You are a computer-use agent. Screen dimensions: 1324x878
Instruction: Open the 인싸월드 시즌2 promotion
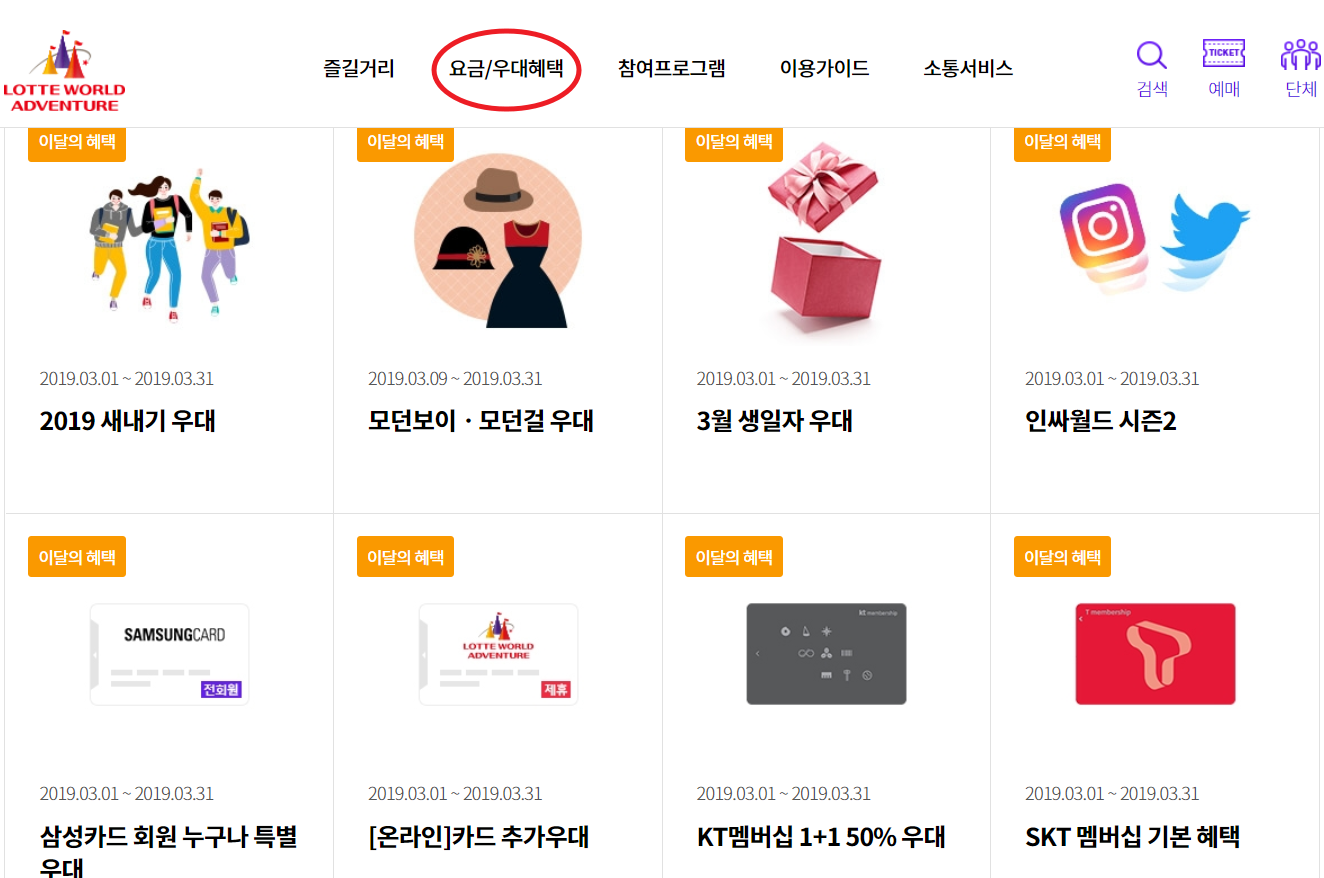pos(1100,421)
